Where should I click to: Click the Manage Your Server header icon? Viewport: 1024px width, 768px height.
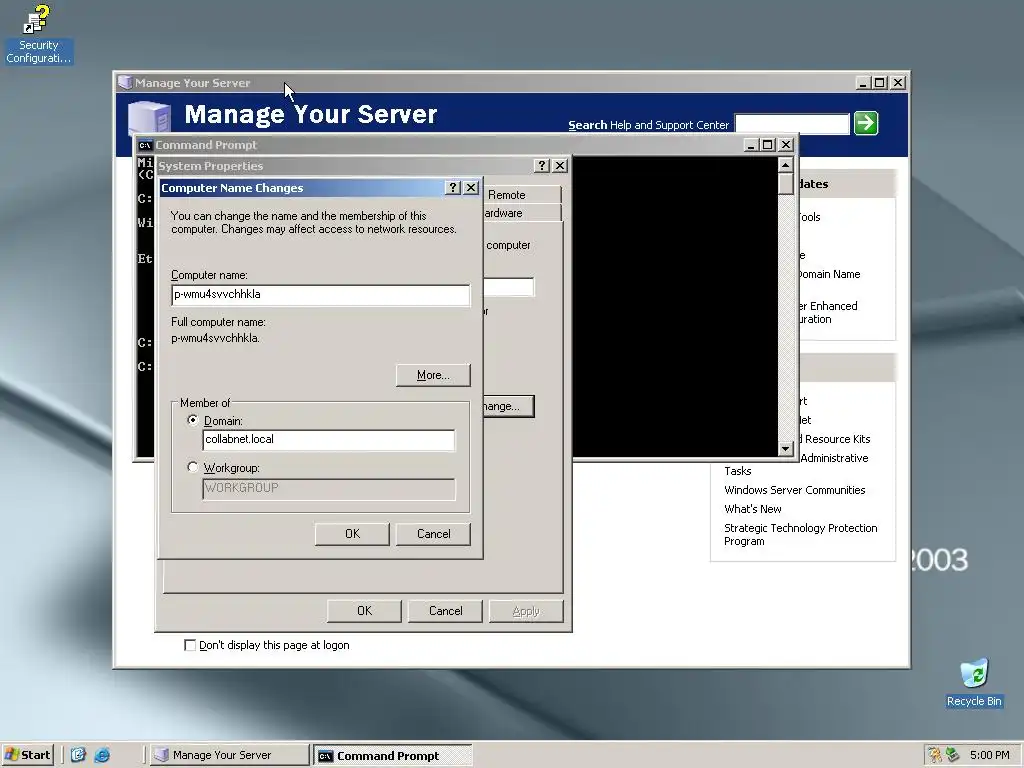[150, 120]
